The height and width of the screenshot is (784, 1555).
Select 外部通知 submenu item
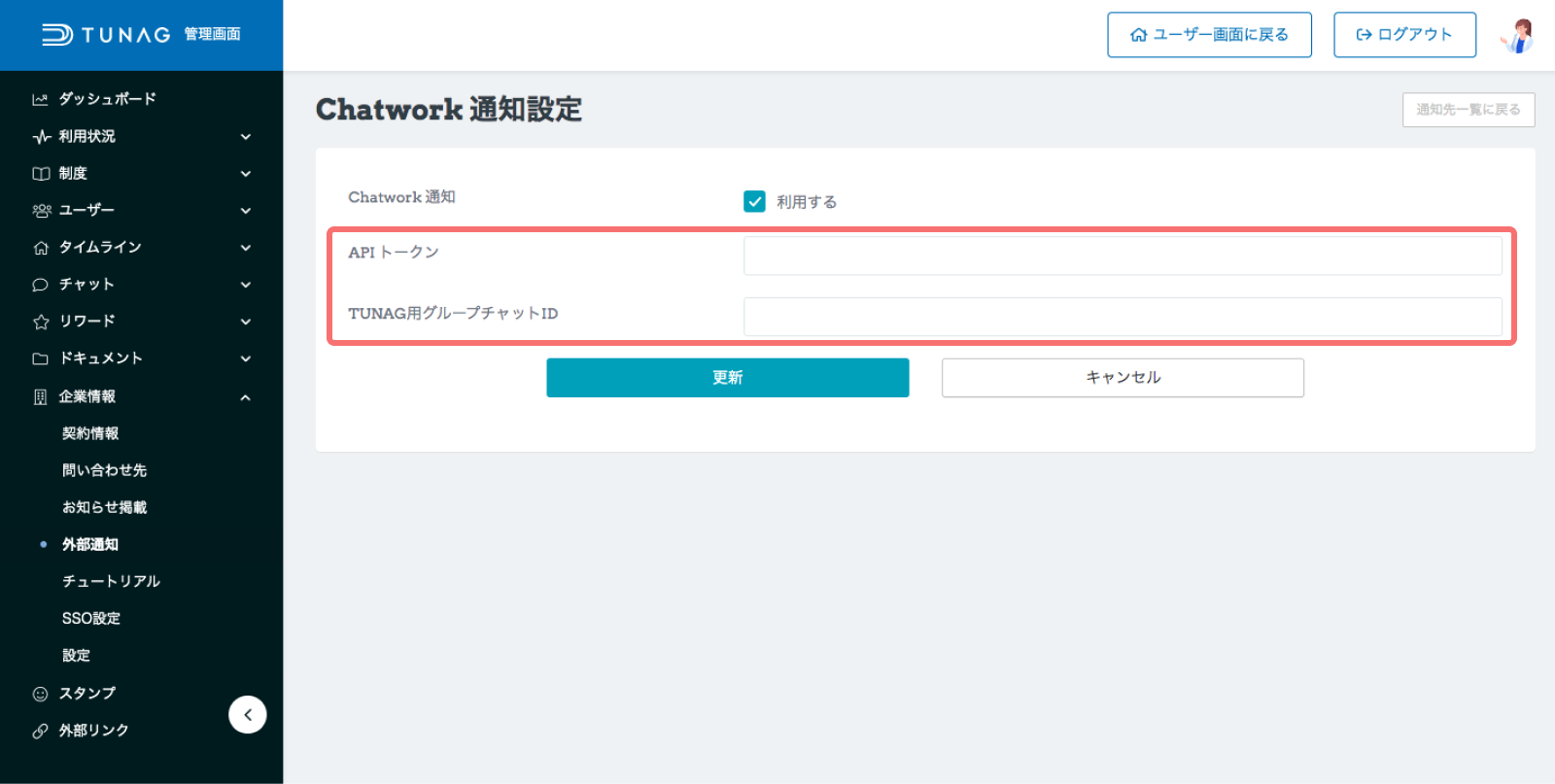tap(90, 544)
